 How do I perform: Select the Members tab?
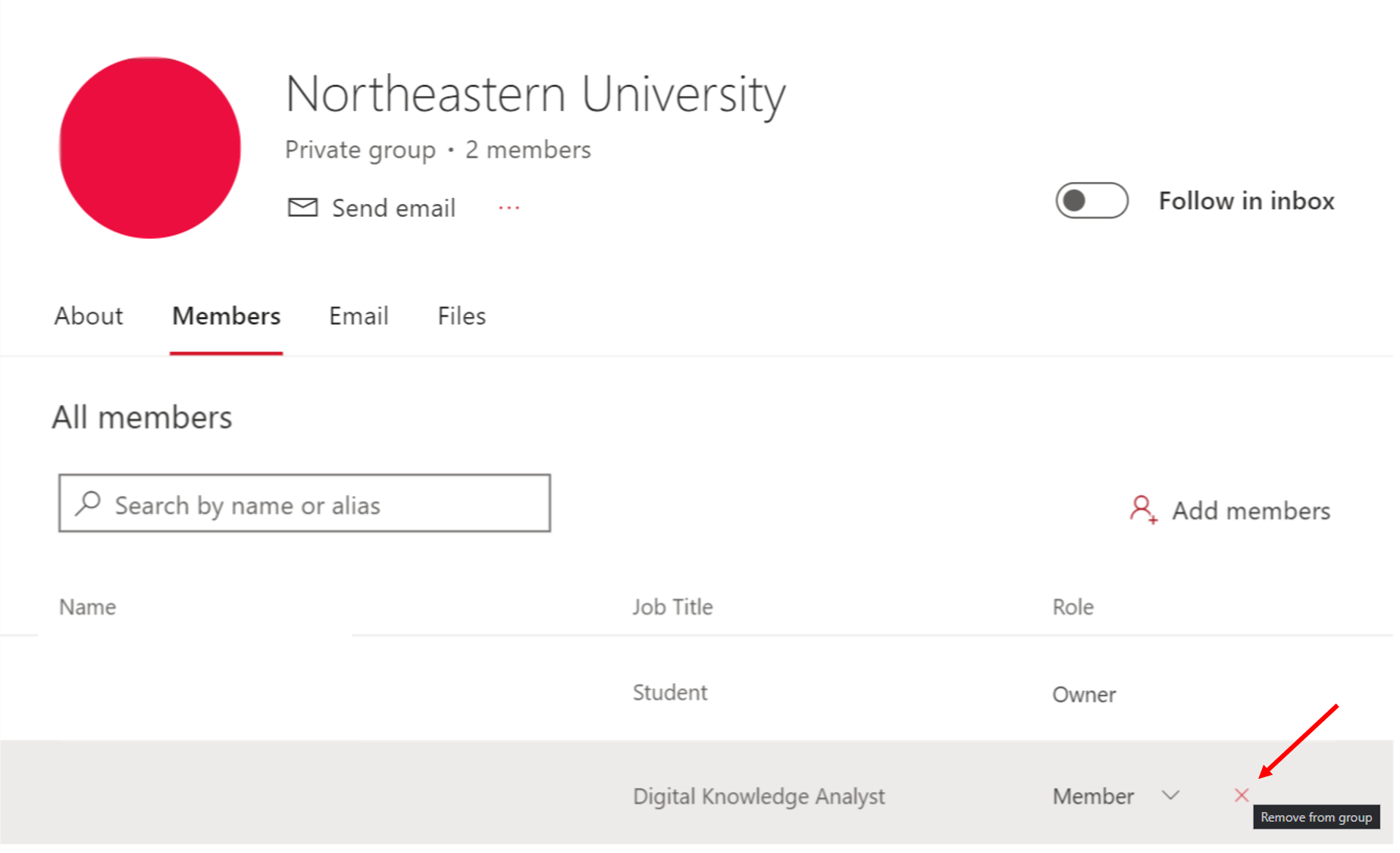click(227, 316)
